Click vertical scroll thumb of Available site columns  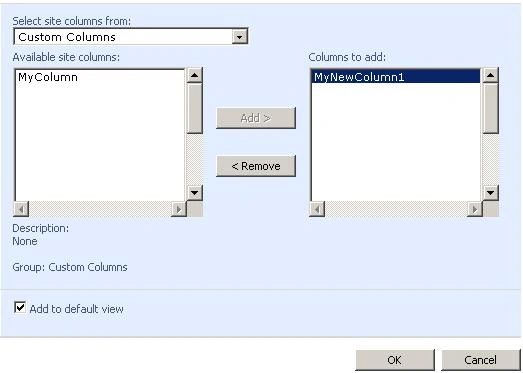194,108
